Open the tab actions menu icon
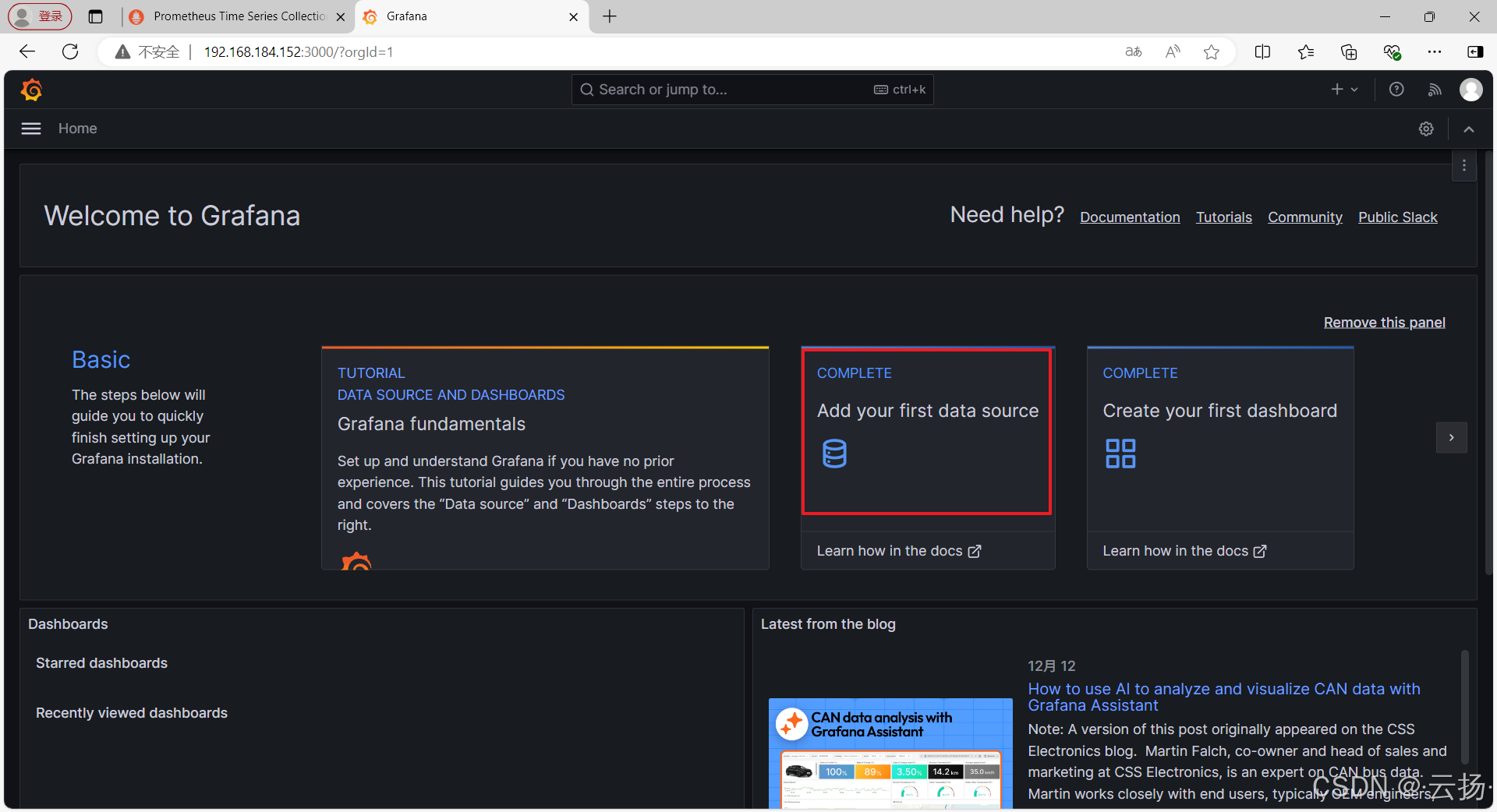Screen dimensions: 1497x812 coord(96,16)
